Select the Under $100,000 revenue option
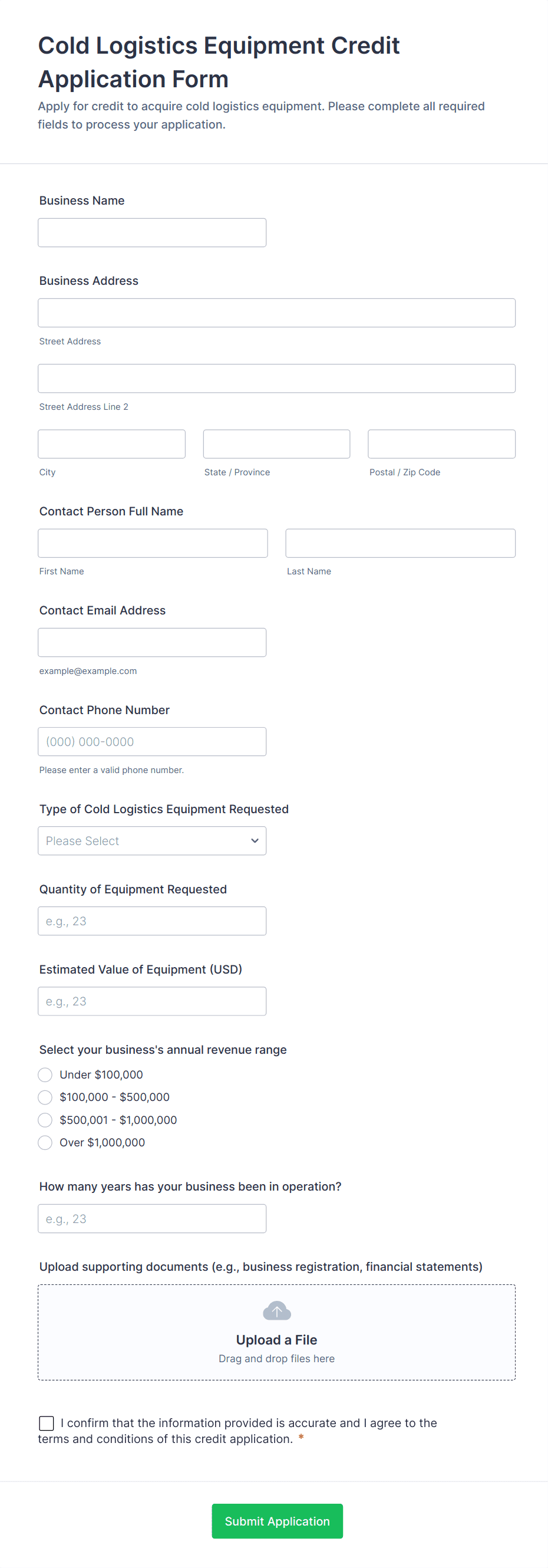548x1568 pixels. tap(45, 1074)
